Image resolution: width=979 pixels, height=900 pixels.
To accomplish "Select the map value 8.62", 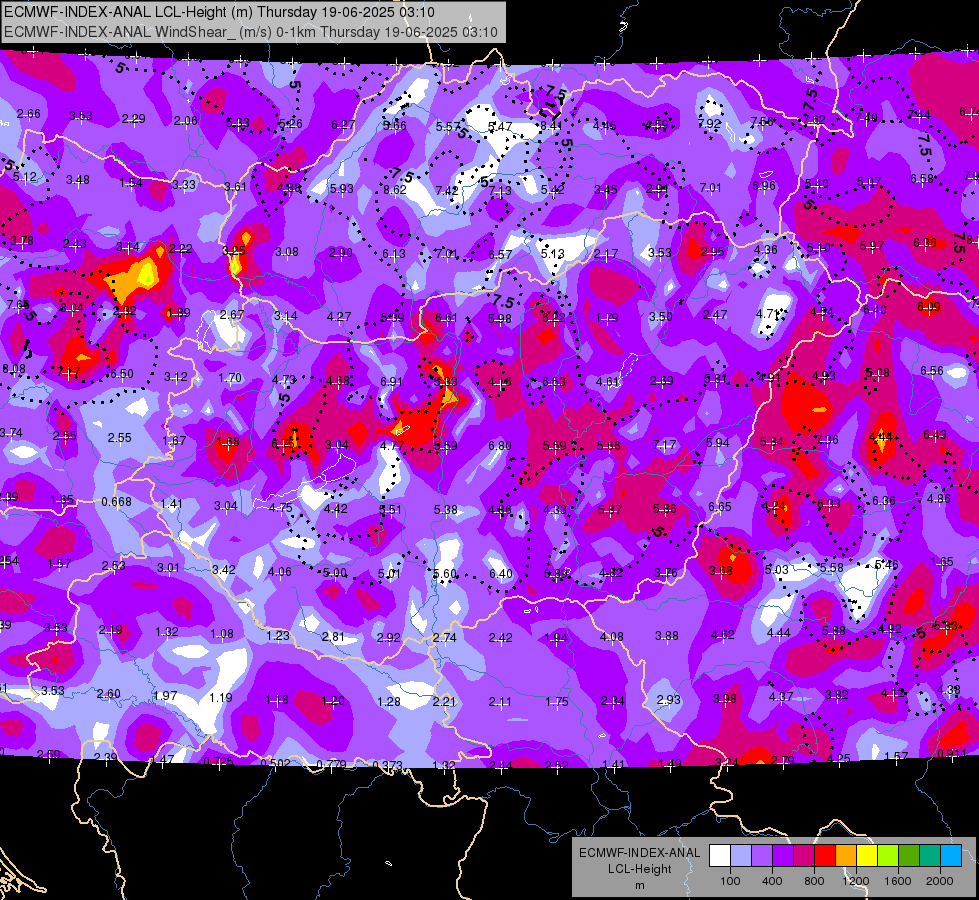I will click(395, 189).
